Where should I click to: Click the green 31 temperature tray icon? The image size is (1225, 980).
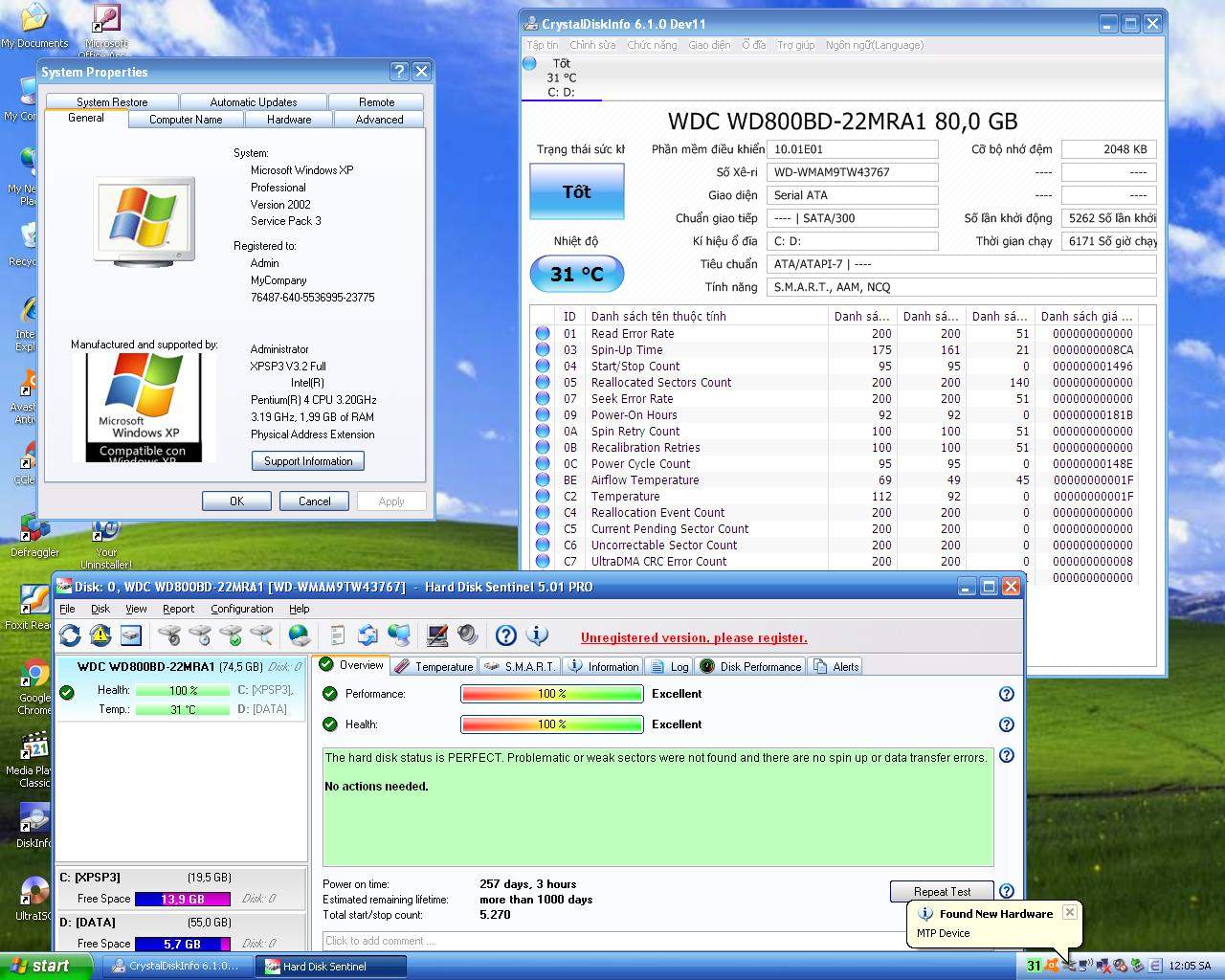click(x=1033, y=966)
